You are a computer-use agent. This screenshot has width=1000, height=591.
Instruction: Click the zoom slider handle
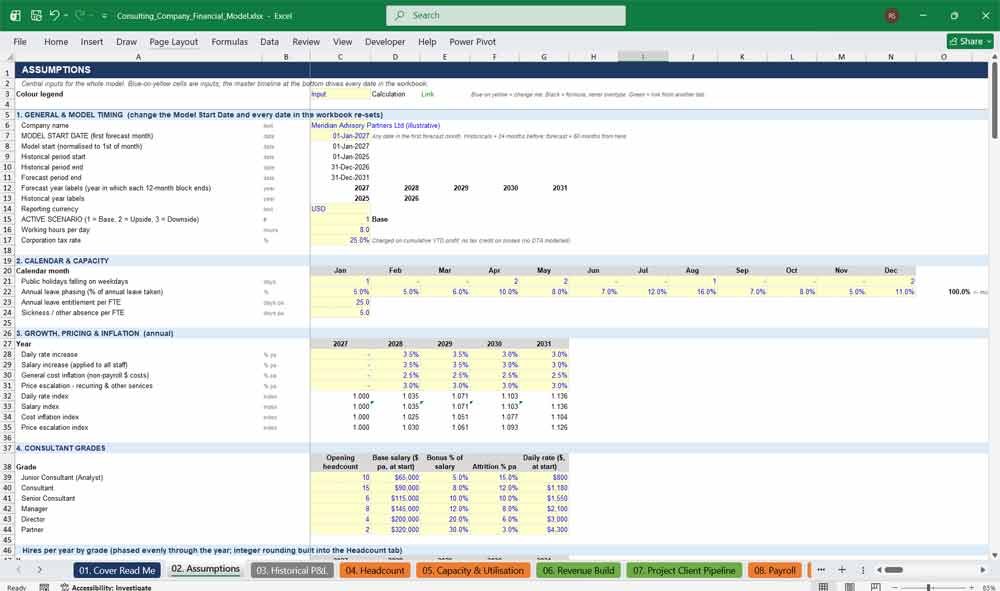tap(929, 587)
